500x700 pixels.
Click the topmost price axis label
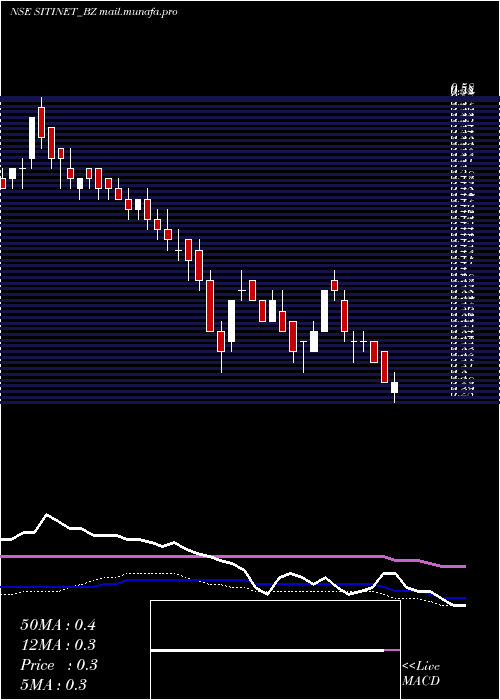pyautogui.click(x=462, y=89)
